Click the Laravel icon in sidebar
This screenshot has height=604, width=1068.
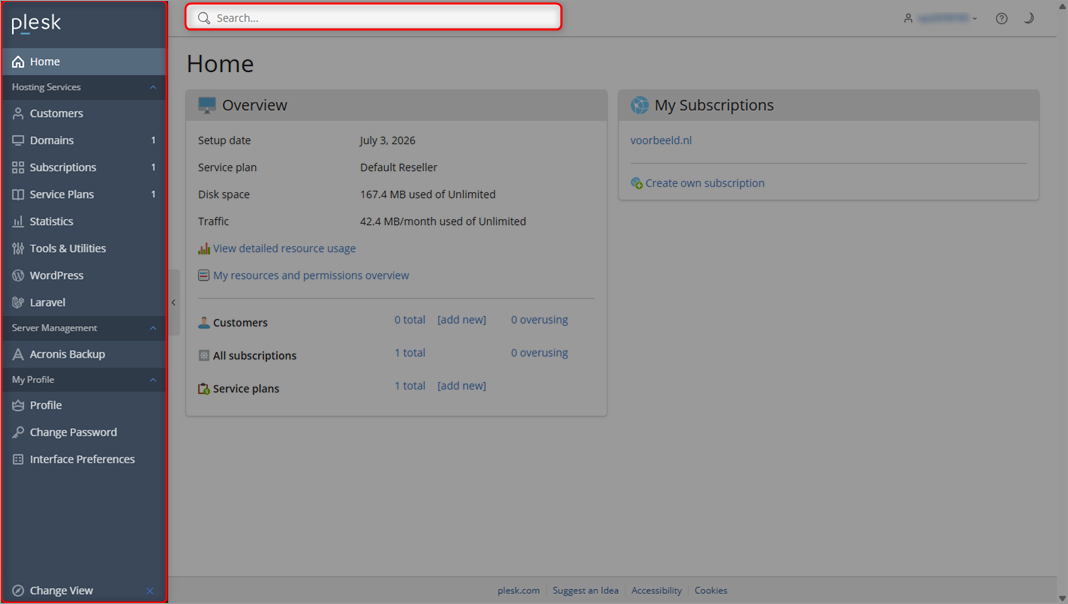pos(18,302)
